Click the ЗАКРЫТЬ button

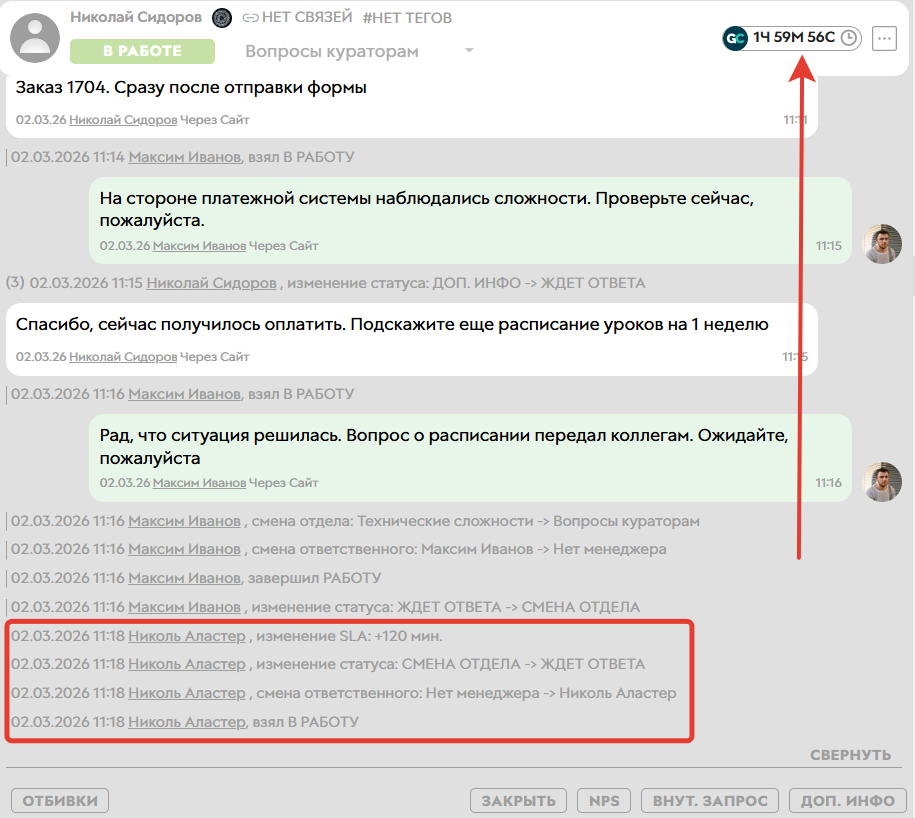pyautogui.click(x=518, y=800)
